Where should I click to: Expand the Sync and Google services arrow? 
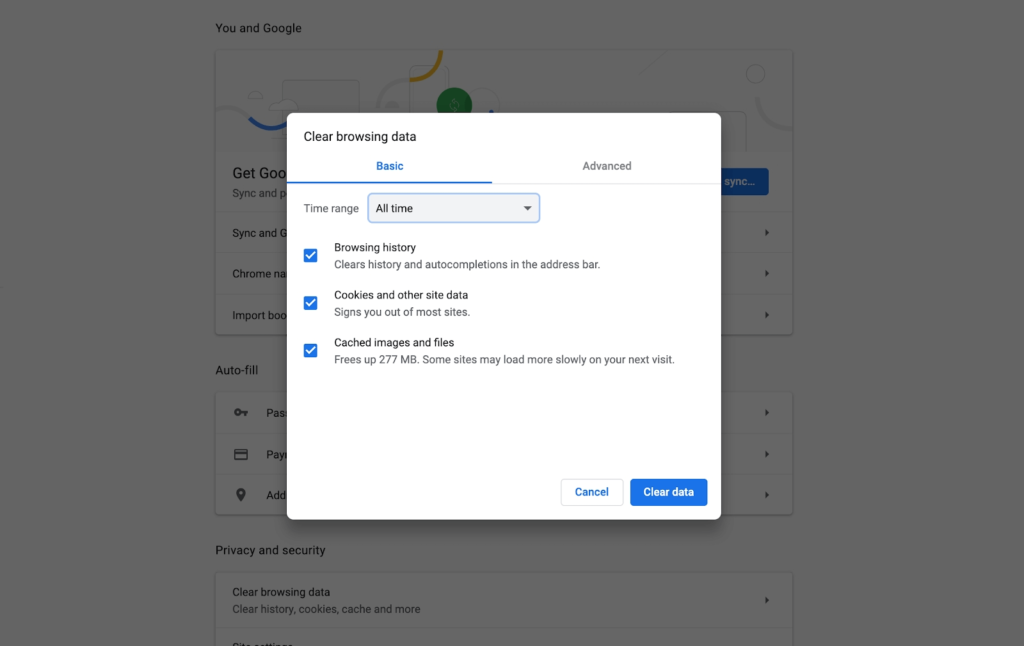tap(767, 233)
